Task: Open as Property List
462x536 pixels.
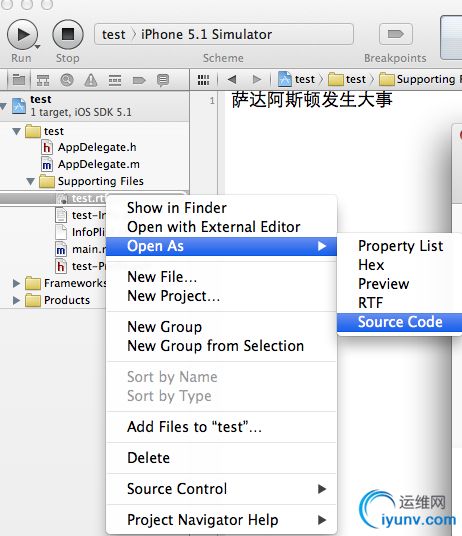Action: [400, 246]
